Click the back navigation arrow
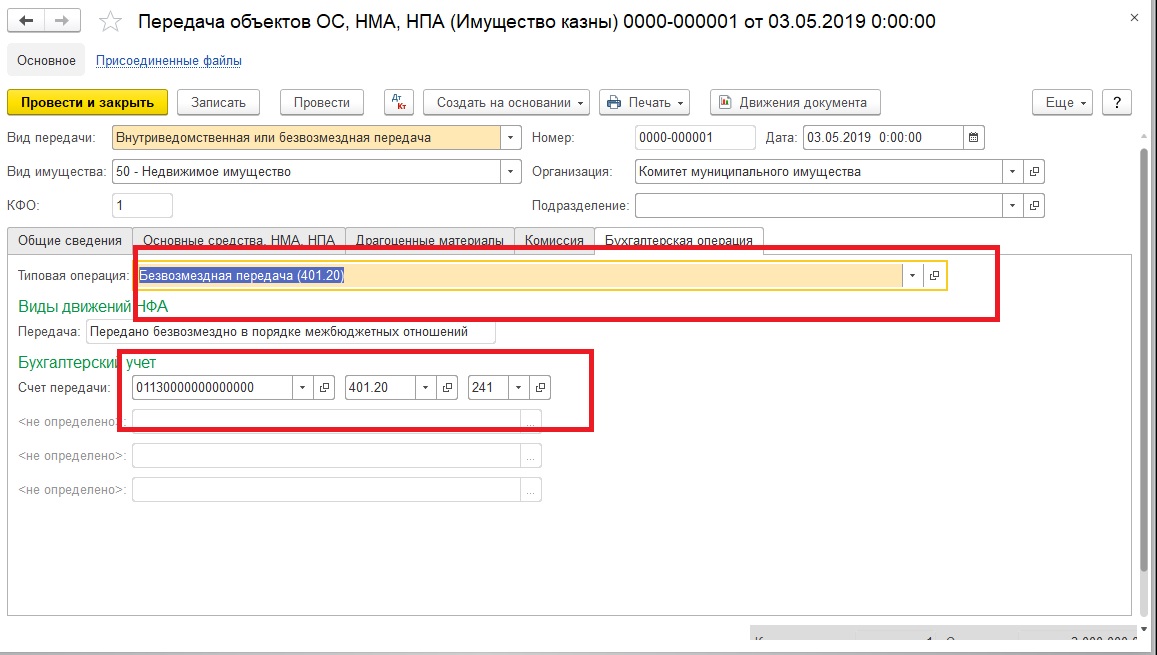The width and height of the screenshot is (1157, 655). [26, 21]
